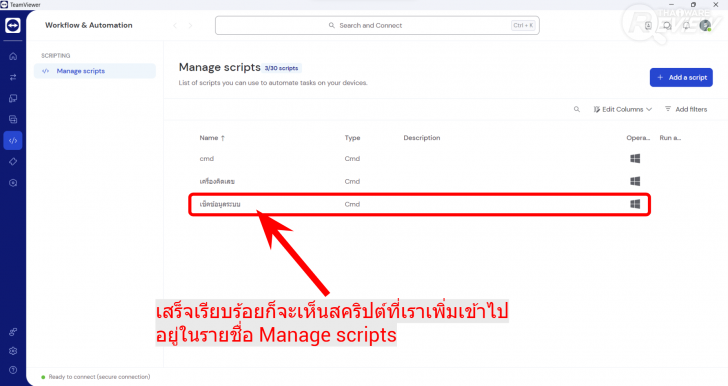Click the TeamViewer logo in the sidebar
This screenshot has height=386, width=728.
[x=13, y=25]
